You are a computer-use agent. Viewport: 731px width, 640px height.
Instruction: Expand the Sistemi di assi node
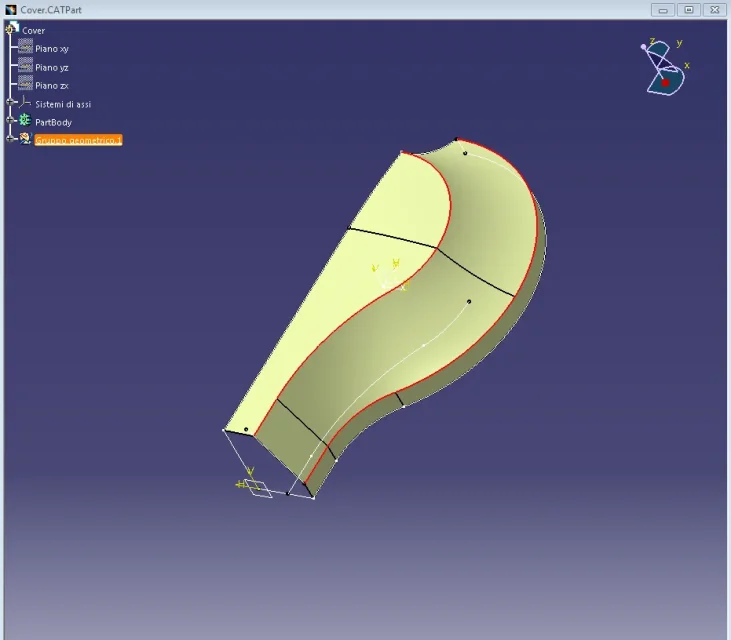(10, 102)
